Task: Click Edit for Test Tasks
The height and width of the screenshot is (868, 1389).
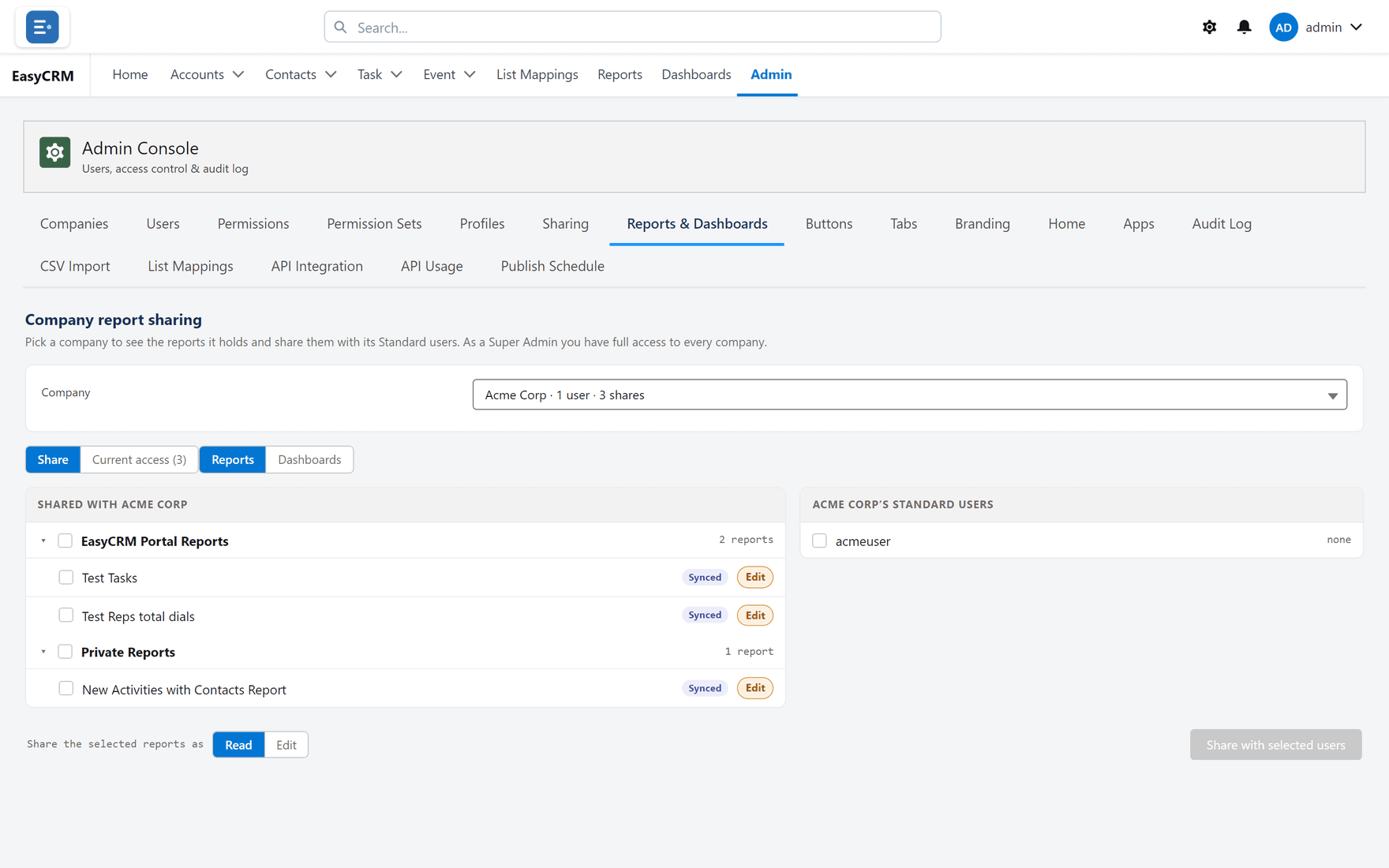Action: coord(755,577)
